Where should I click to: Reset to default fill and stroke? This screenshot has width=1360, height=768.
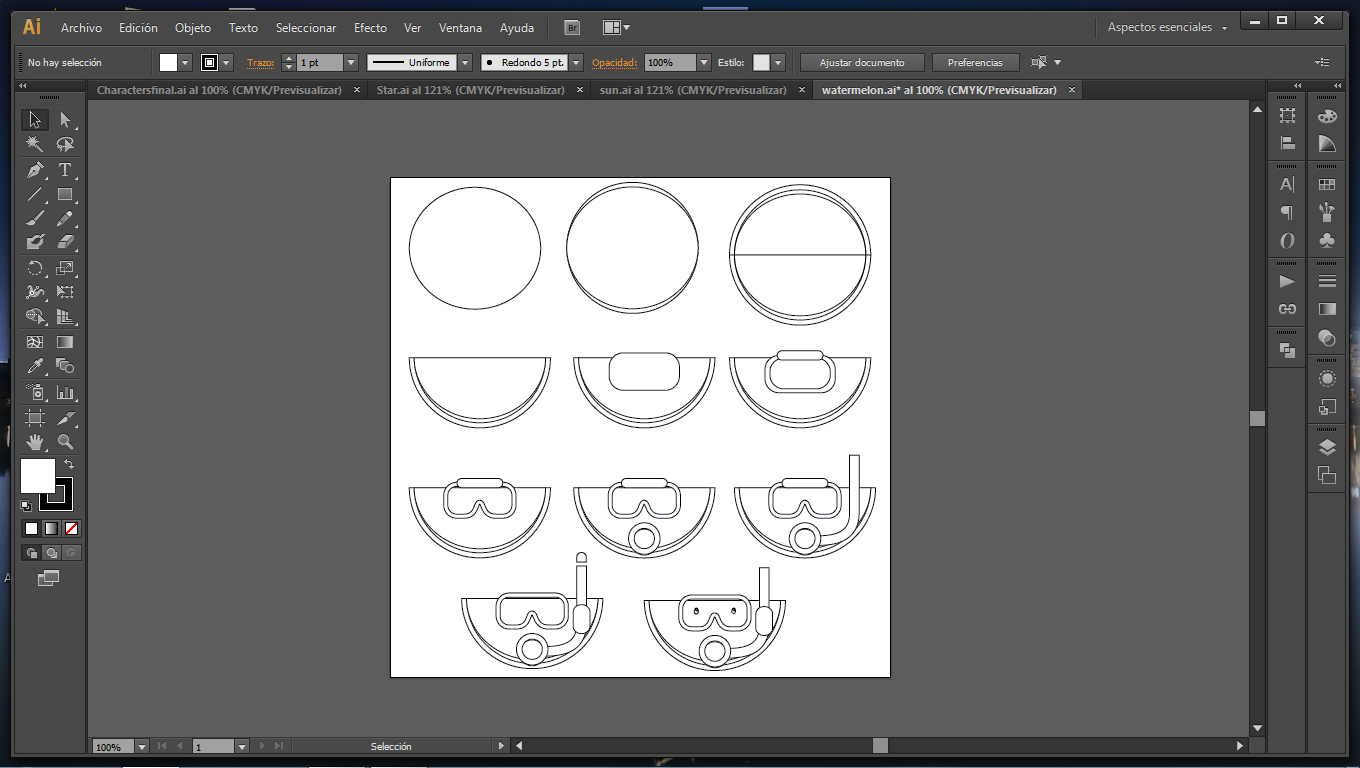pos(26,506)
